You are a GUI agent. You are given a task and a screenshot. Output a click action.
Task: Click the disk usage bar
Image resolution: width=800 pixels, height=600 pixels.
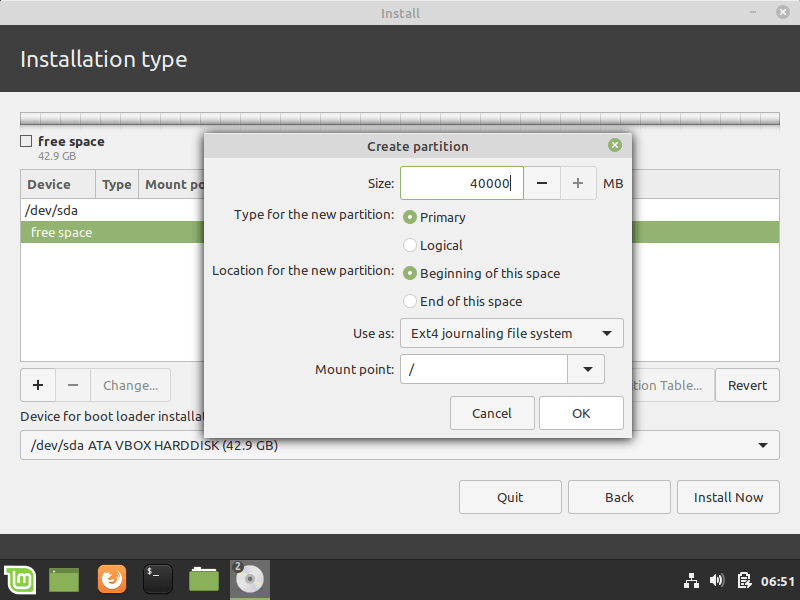click(400, 119)
